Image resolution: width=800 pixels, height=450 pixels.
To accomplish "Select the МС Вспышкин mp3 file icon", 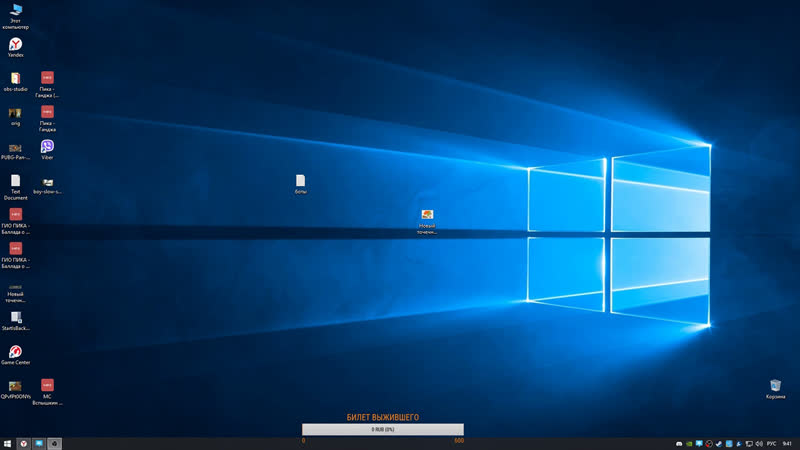I will click(47, 392).
